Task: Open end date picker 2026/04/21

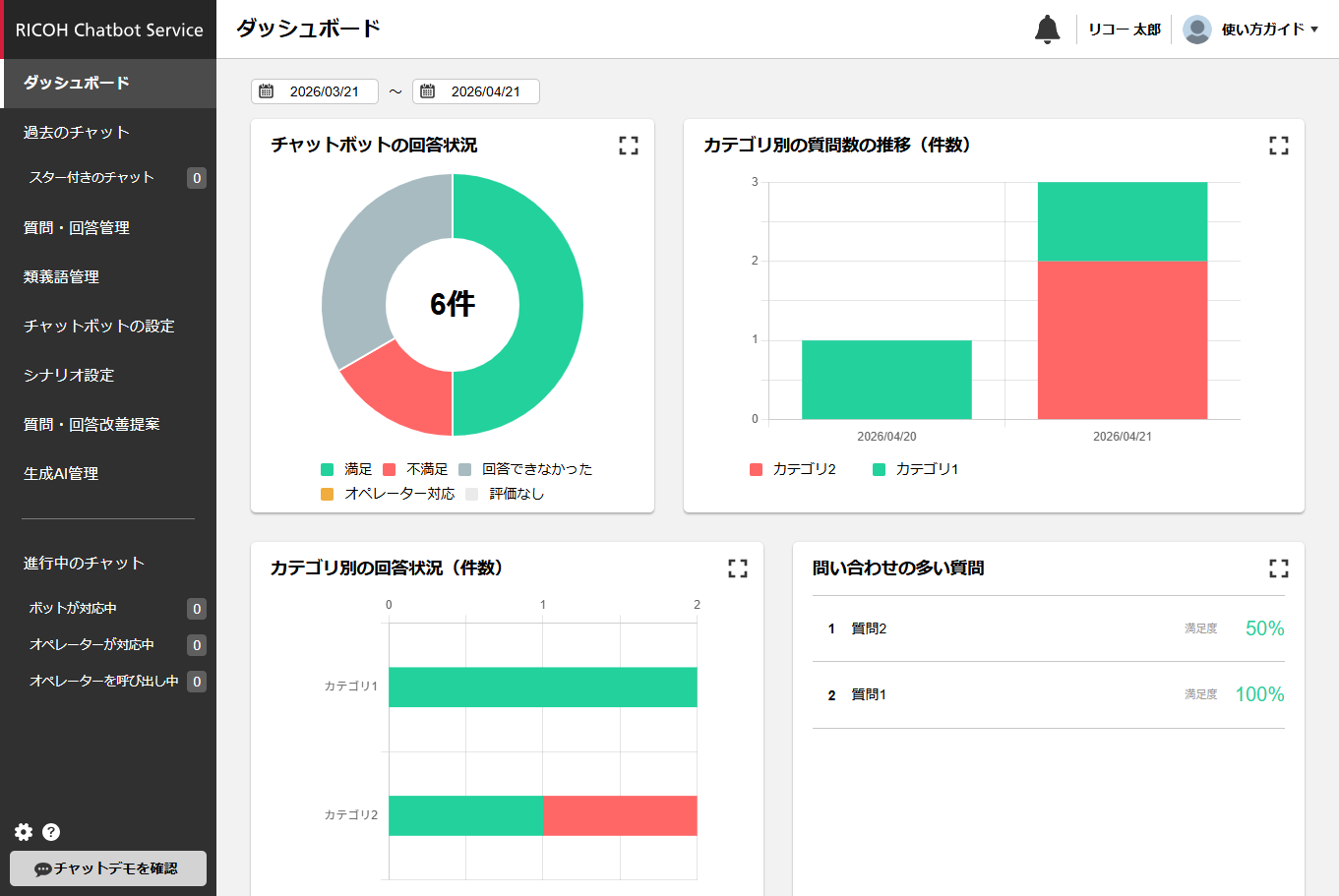Action: (x=476, y=91)
